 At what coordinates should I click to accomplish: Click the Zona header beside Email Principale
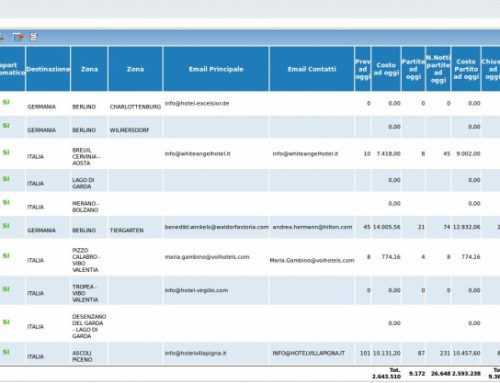(x=135, y=69)
